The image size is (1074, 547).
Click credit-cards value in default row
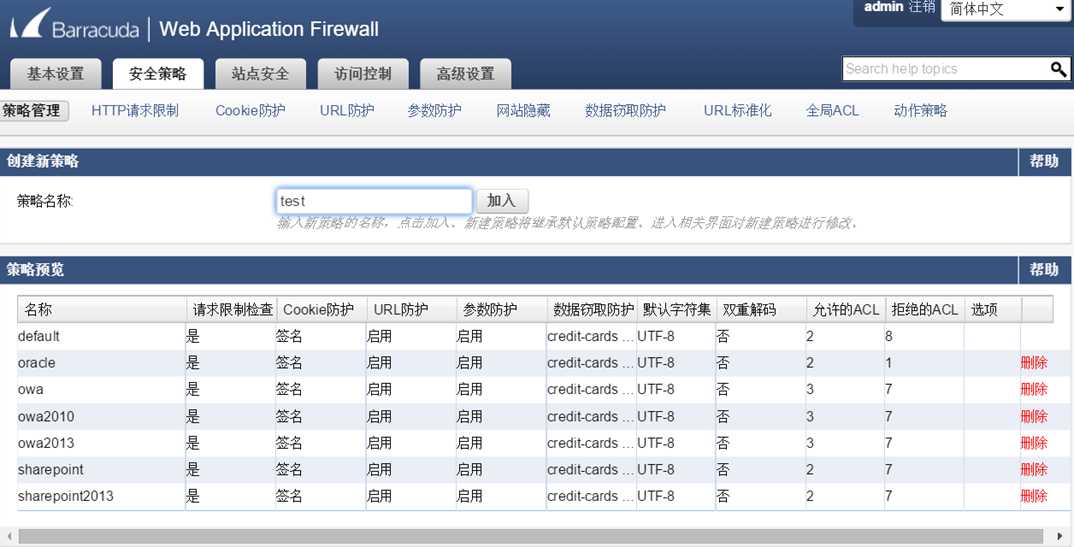[590, 336]
